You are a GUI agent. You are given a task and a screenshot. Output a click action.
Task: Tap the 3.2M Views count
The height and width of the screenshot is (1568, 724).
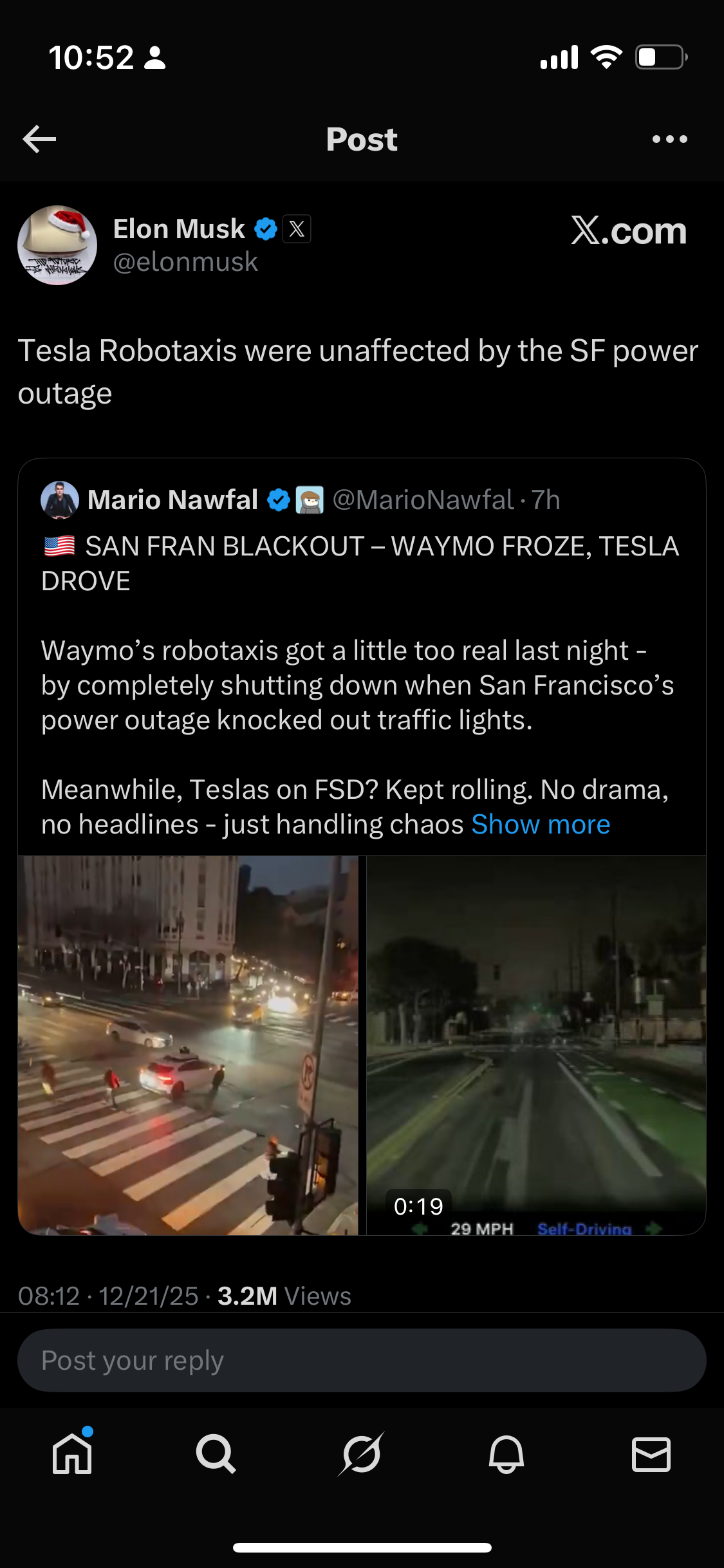(x=284, y=1296)
